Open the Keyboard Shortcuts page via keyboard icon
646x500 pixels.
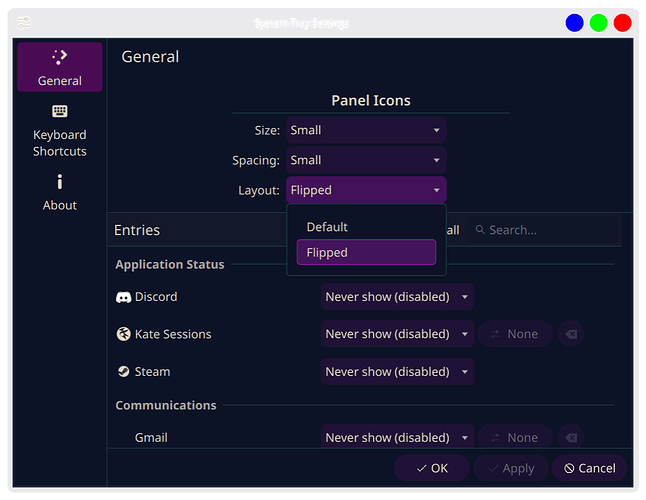point(60,112)
